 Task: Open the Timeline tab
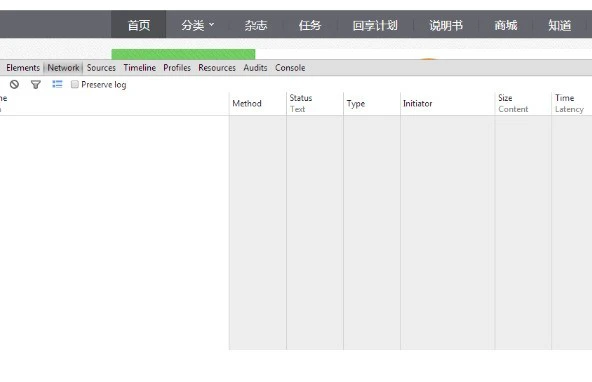[x=140, y=68]
